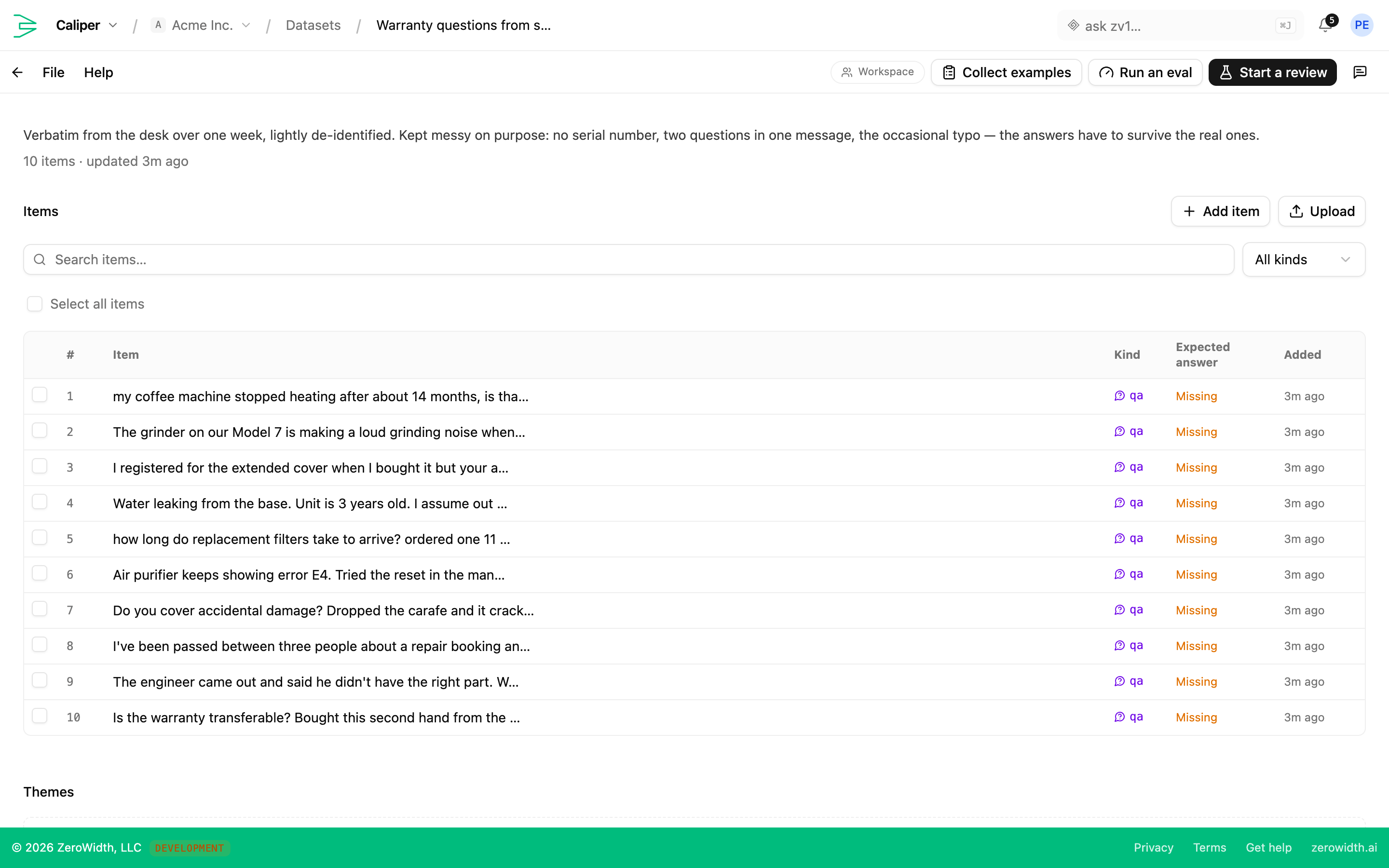Image resolution: width=1389 pixels, height=868 pixels.
Task: Check the box for item 6
Action: [x=40, y=573]
